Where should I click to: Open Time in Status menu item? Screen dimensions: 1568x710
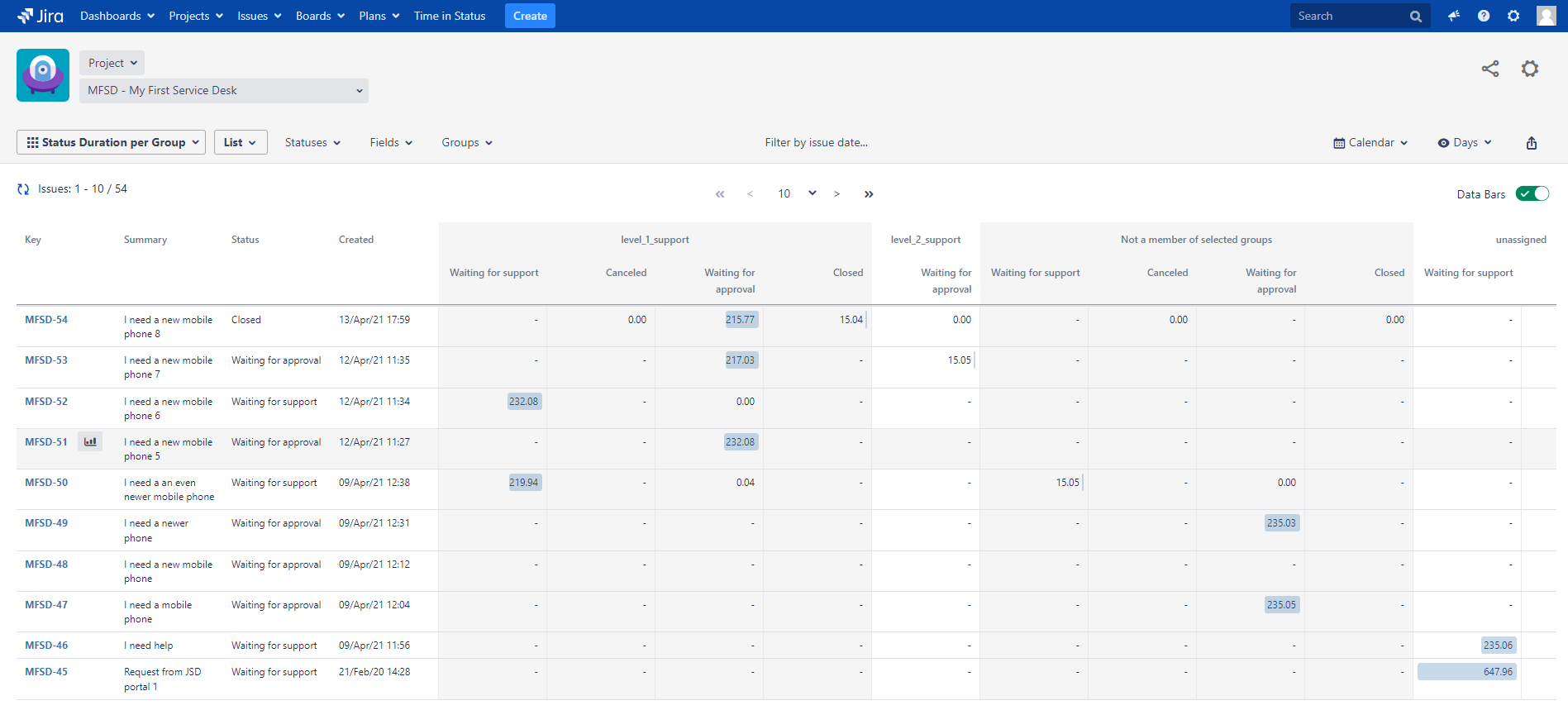[450, 16]
